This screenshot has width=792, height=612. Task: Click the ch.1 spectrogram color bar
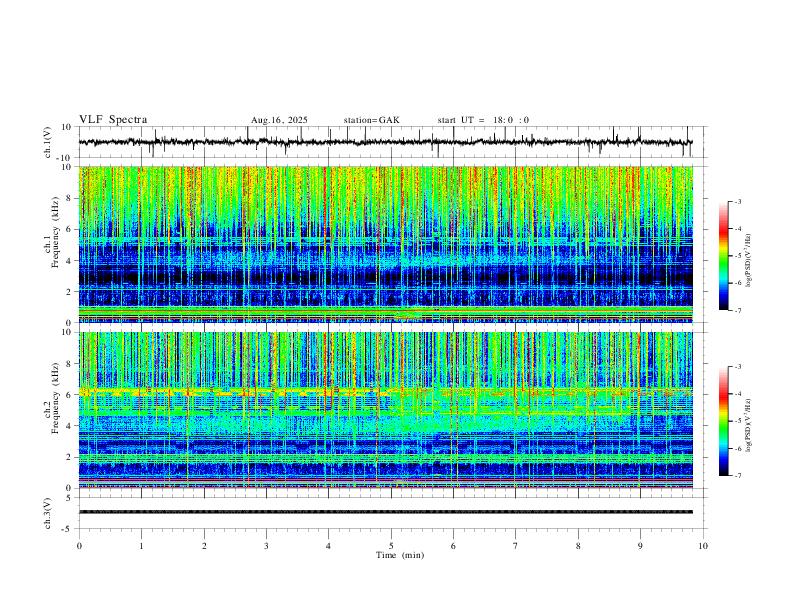723,256
